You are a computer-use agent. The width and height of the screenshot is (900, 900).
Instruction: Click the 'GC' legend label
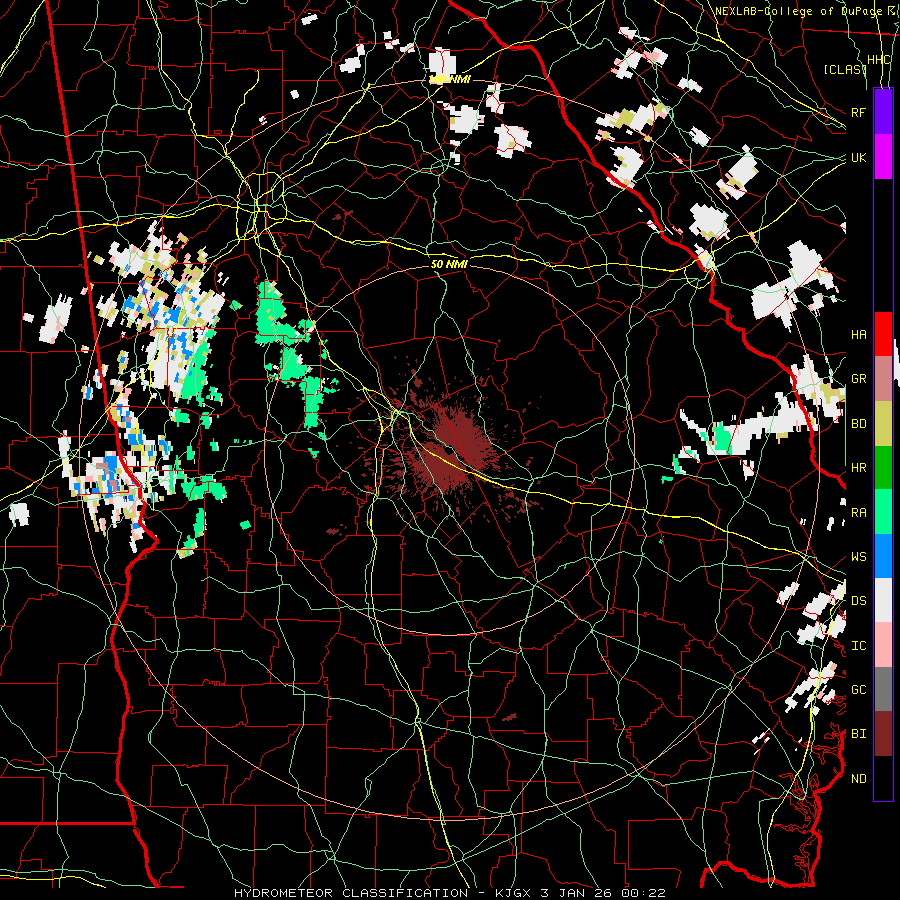pyautogui.click(x=858, y=690)
